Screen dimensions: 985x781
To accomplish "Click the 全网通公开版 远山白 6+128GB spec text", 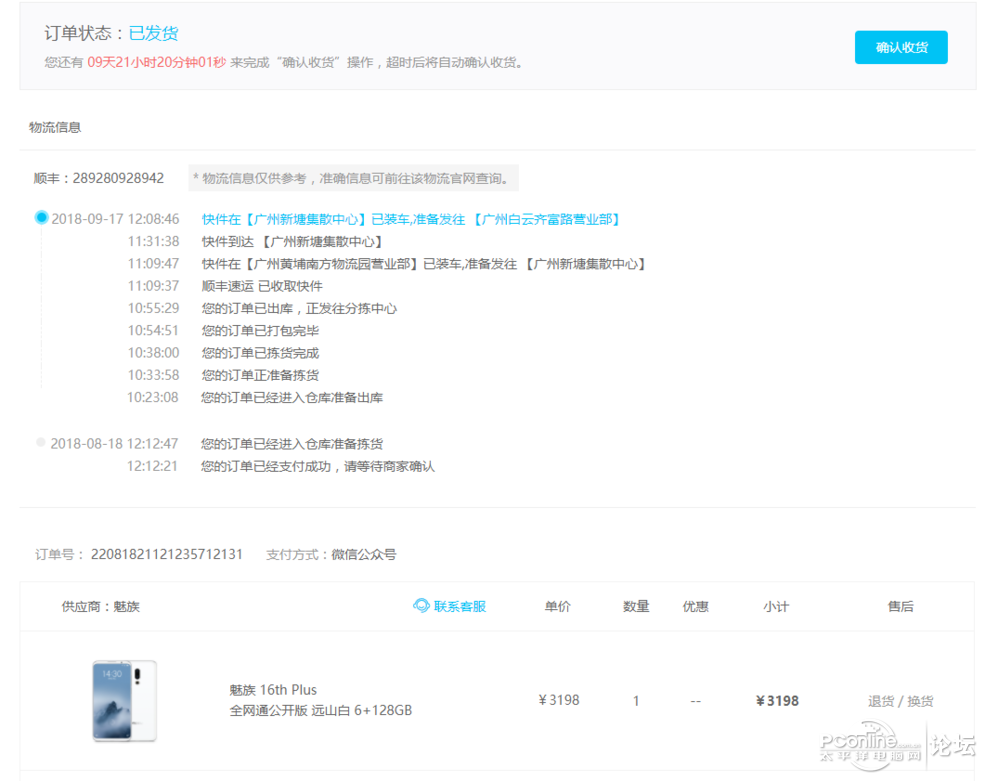I will coord(320,711).
